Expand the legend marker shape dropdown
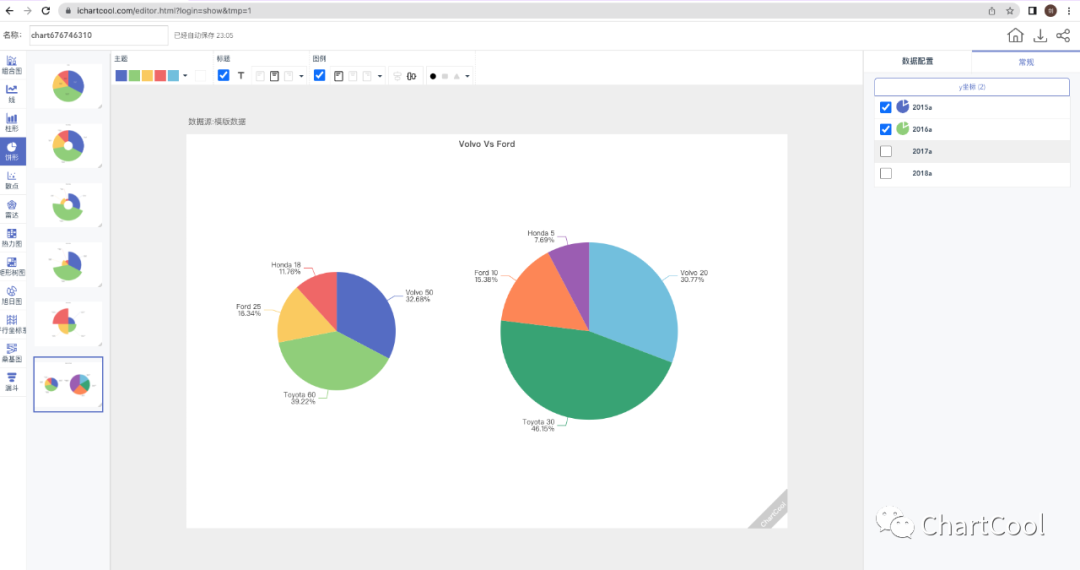The height and width of the screenshot is (570, 1080). (468, 76)
